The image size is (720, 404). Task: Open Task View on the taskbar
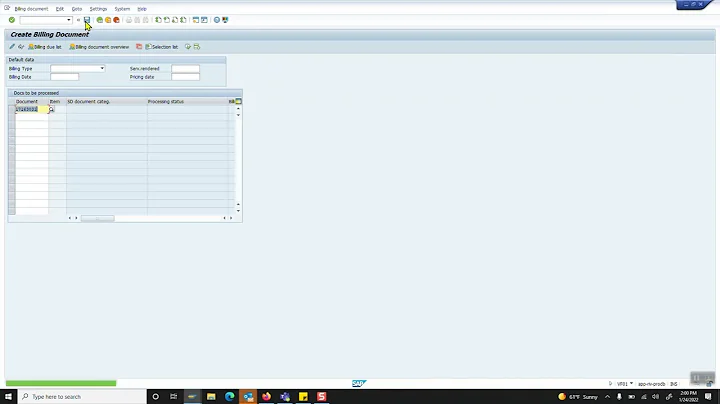174,396
